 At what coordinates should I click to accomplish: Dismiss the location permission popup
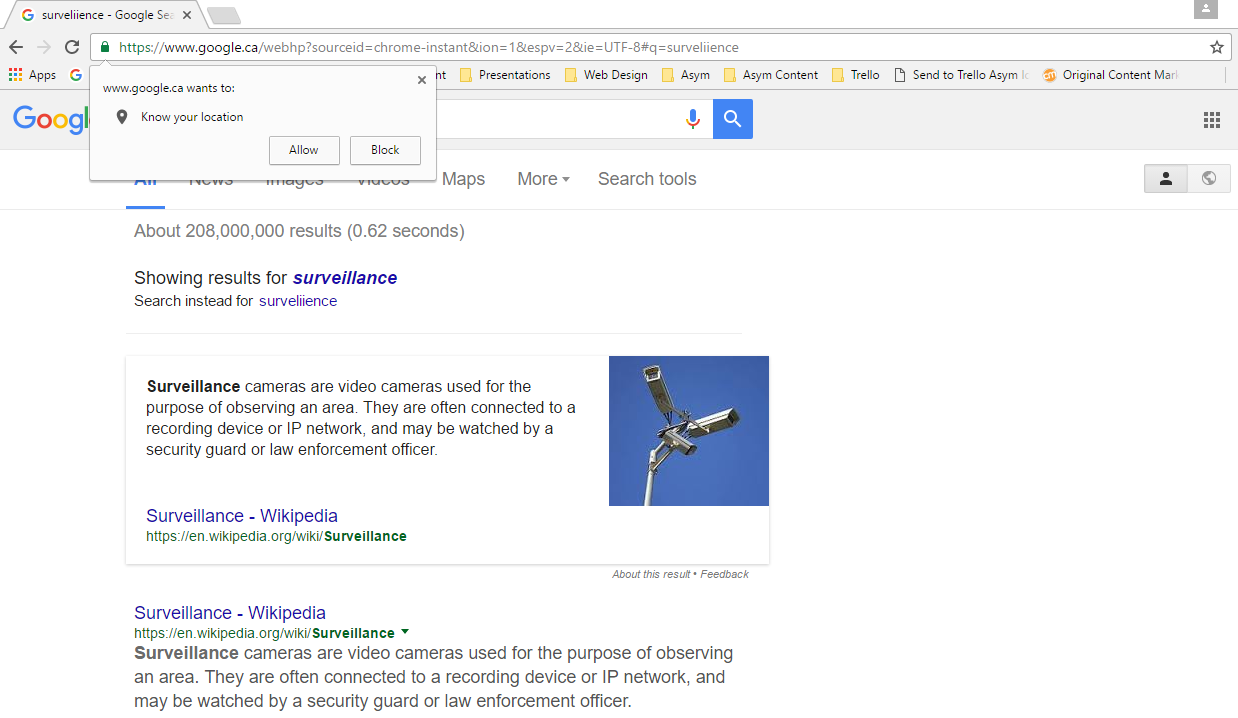point(422,80)
